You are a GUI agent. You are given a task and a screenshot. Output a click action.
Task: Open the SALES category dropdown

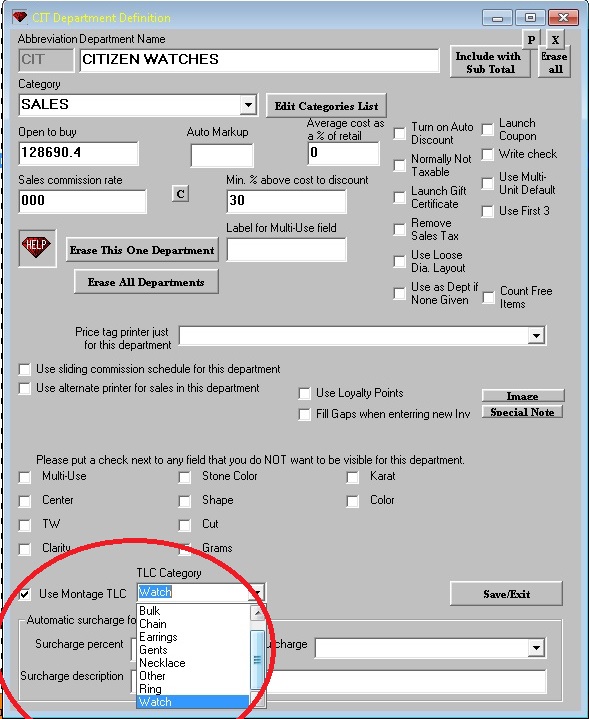pos(248,105)
